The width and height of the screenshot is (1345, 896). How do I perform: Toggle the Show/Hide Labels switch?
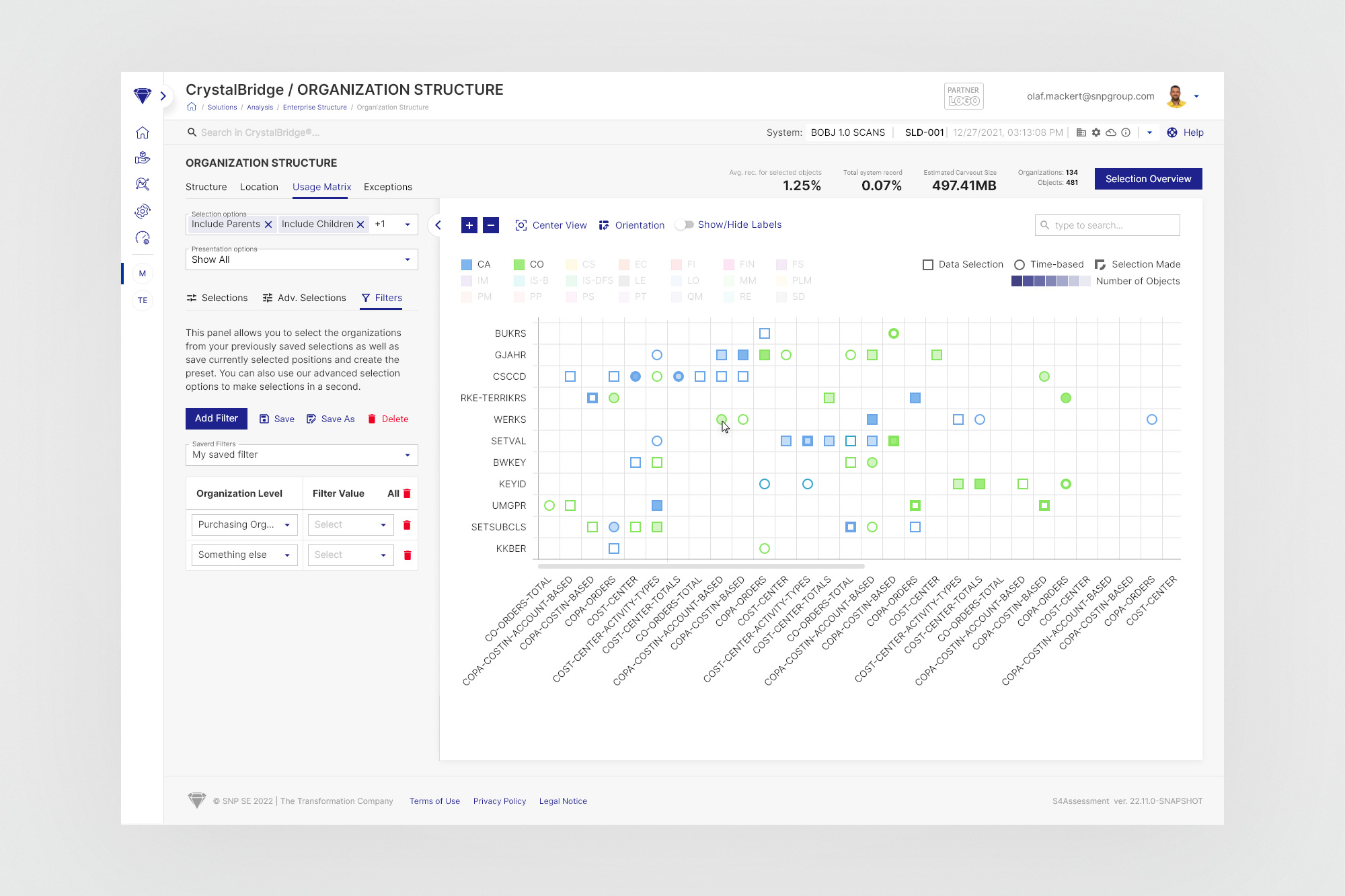point(684,225)
